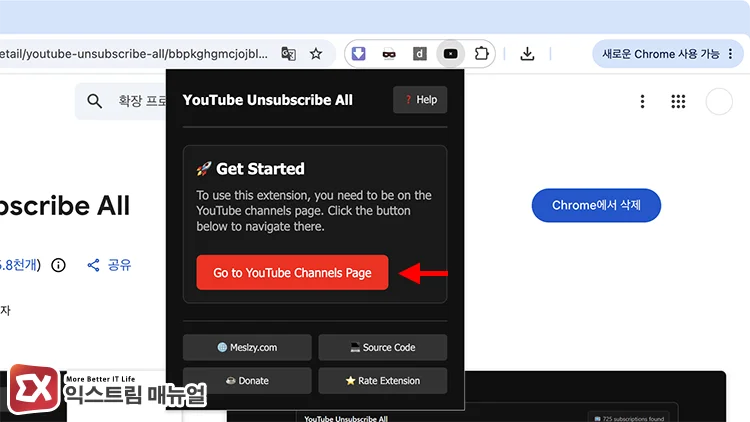Viewport: 750px width, 422px height.
Task: Focus the extension search input field
Action: click(x=121, y=101)
